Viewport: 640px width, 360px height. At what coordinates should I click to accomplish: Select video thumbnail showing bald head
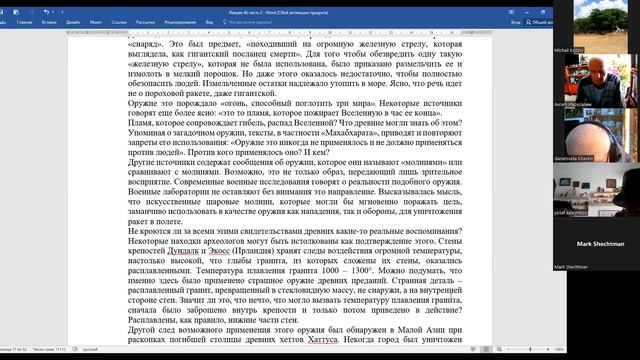596,135
